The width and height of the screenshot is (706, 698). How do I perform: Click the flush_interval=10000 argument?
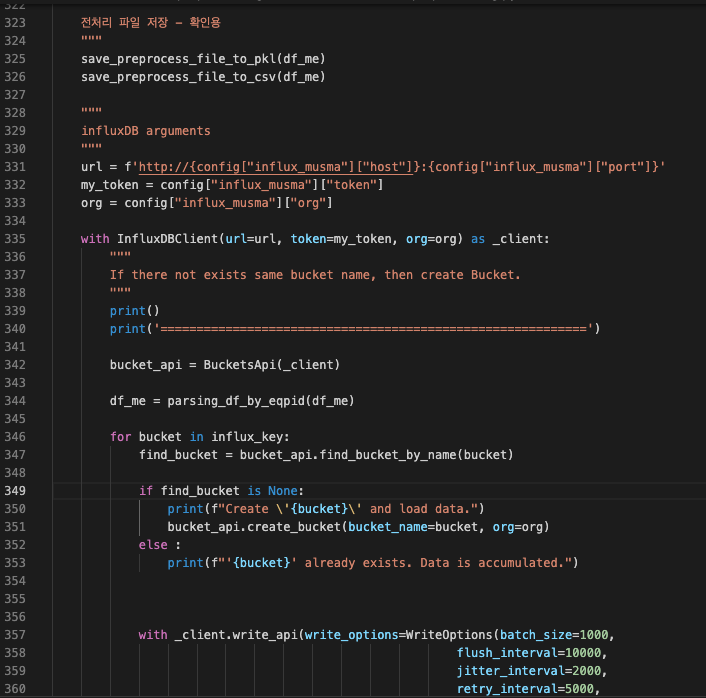click(x=529, y=653)
